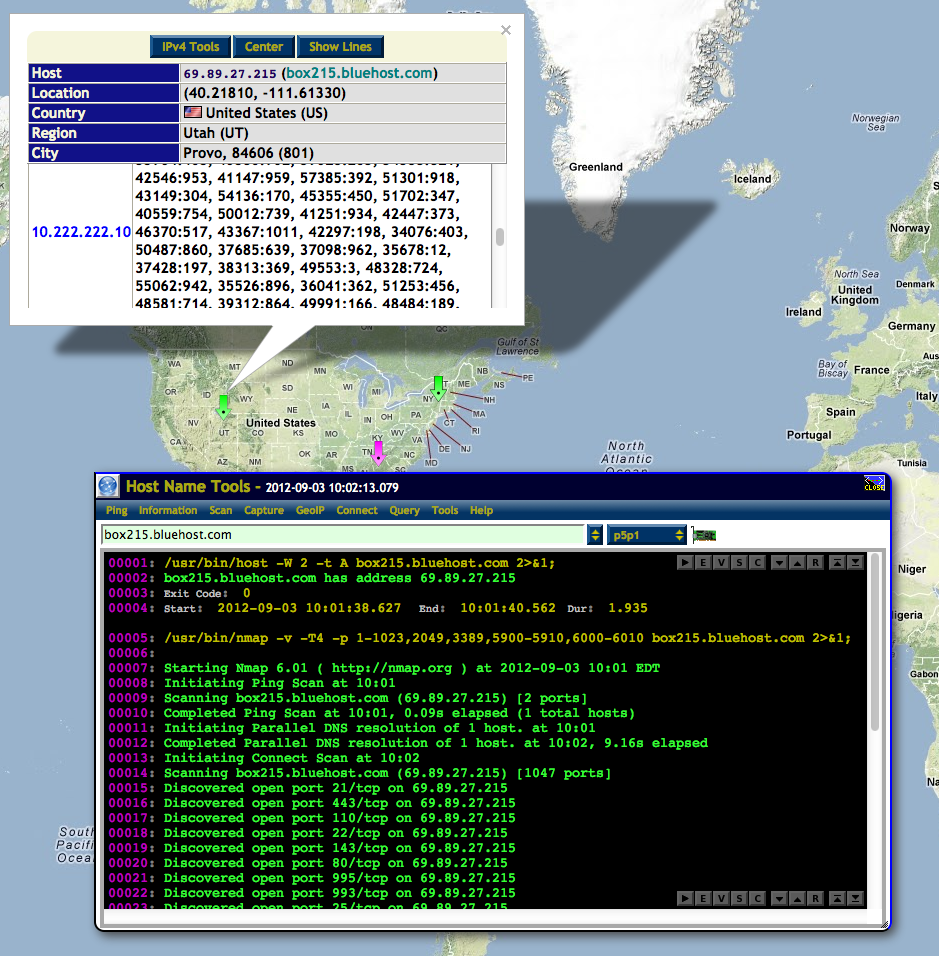Click the green arrow marker over New York

click(x=438, y=388)
